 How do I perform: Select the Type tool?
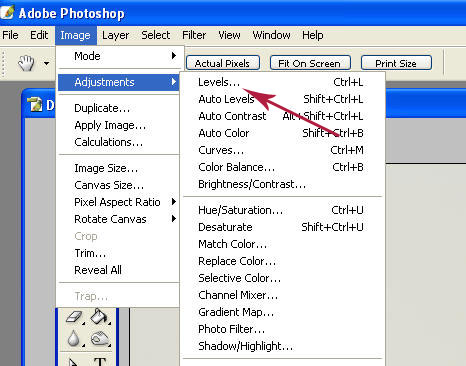point(100,361)
